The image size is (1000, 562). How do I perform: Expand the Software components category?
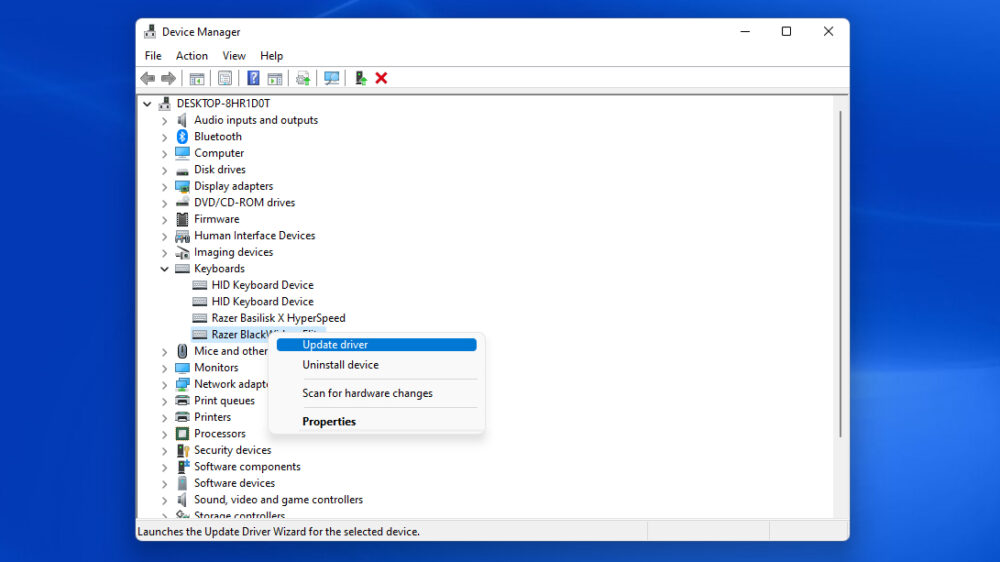(165, 467)
